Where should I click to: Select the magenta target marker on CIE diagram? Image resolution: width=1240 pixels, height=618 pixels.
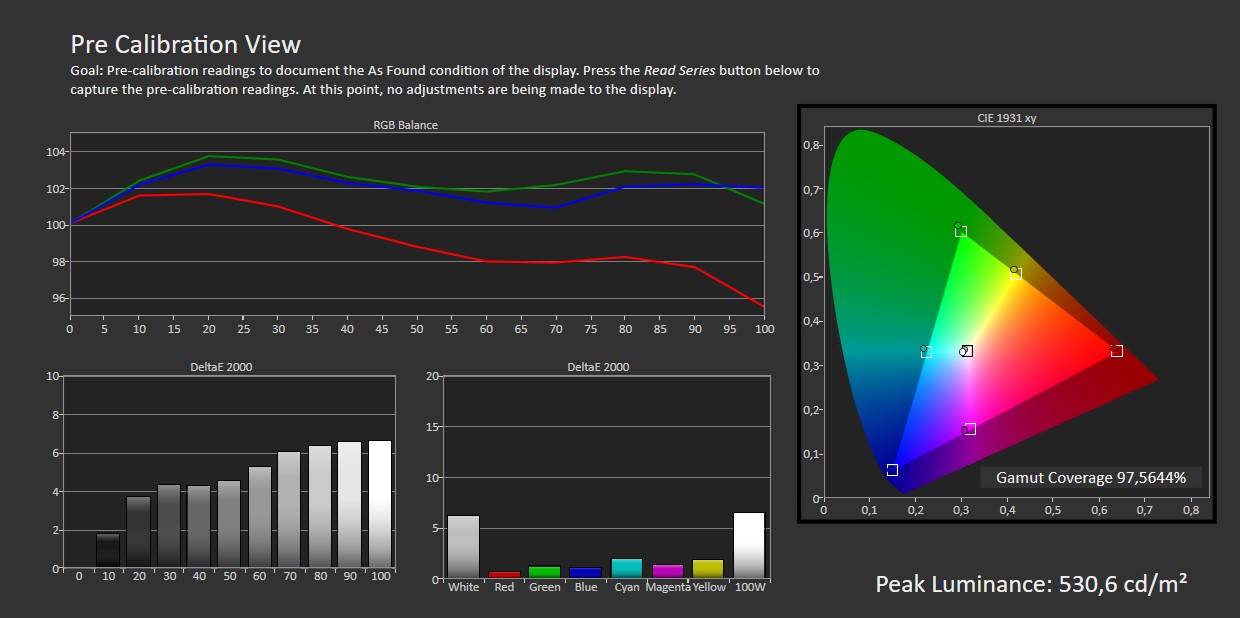click(x=969, y=429)
